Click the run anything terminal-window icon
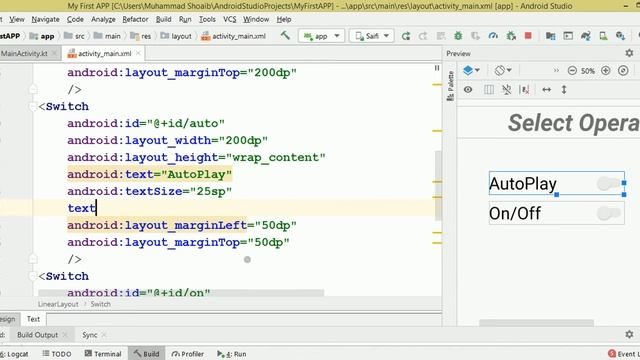The image size is (640, 360). (x=568, y=36)
